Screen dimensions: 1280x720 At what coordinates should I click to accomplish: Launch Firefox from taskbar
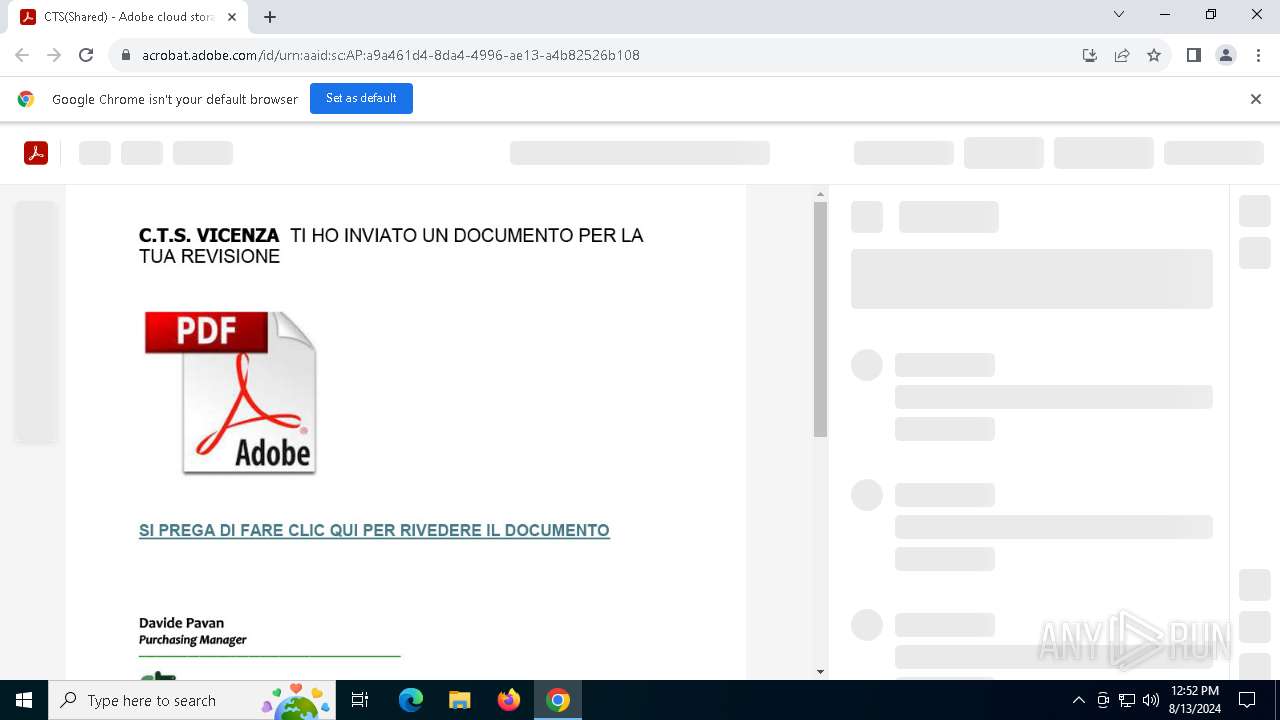tap(509, 700)
